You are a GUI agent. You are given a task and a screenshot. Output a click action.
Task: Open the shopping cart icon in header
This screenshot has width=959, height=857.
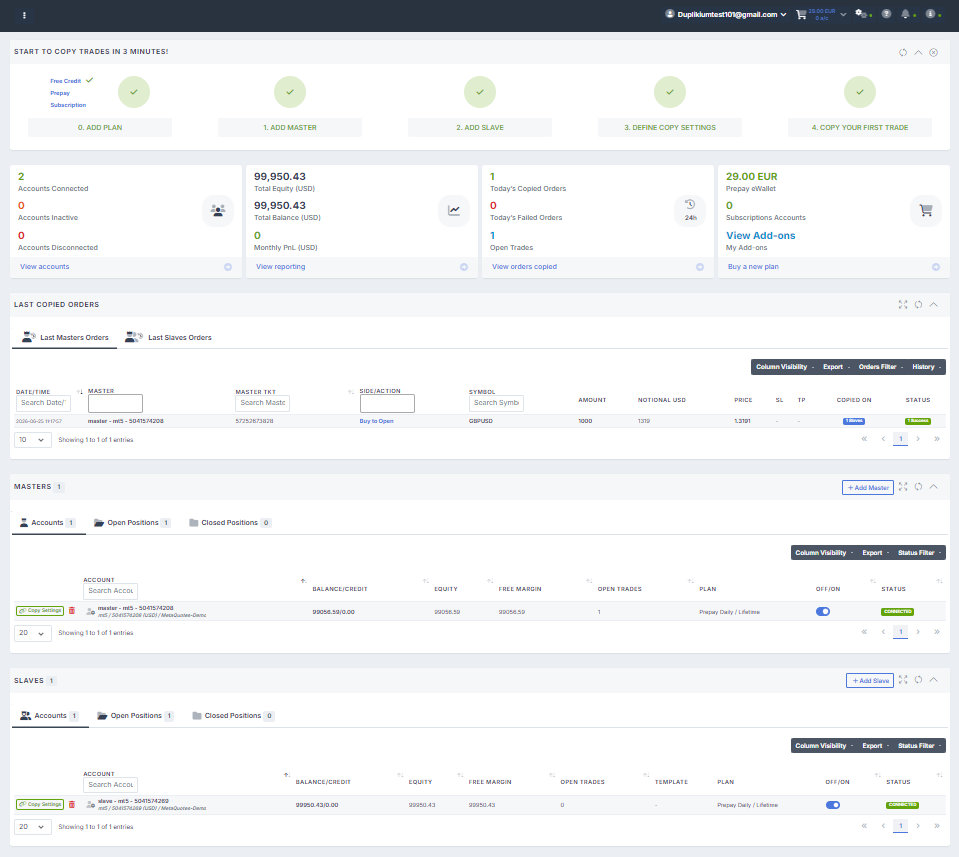[801, 15]
